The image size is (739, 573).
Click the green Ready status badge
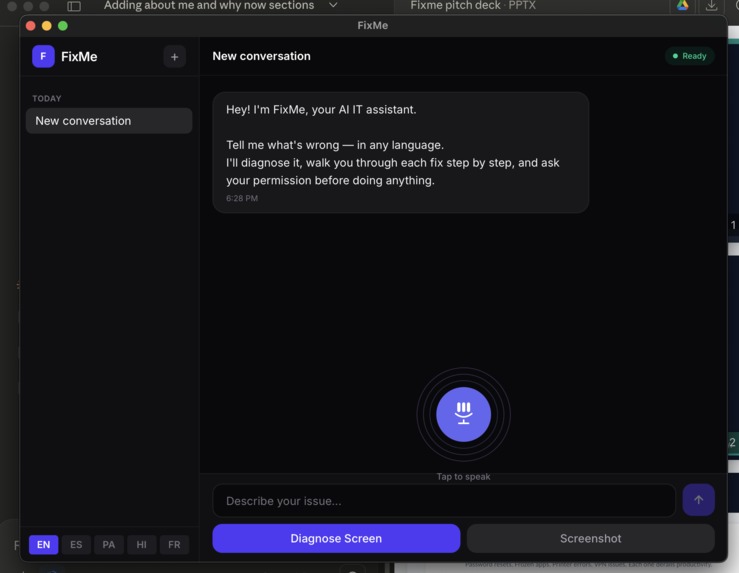point(690,56)
